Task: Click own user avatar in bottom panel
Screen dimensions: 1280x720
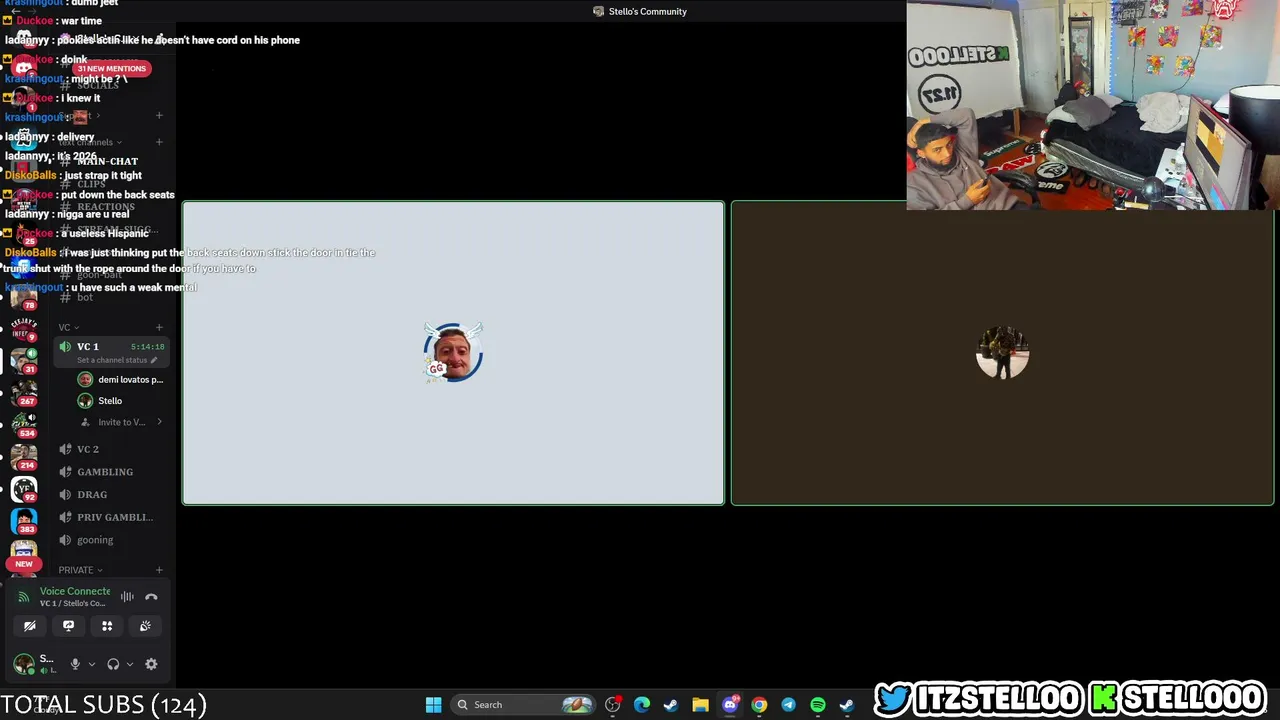Action: tap(24, 664)
